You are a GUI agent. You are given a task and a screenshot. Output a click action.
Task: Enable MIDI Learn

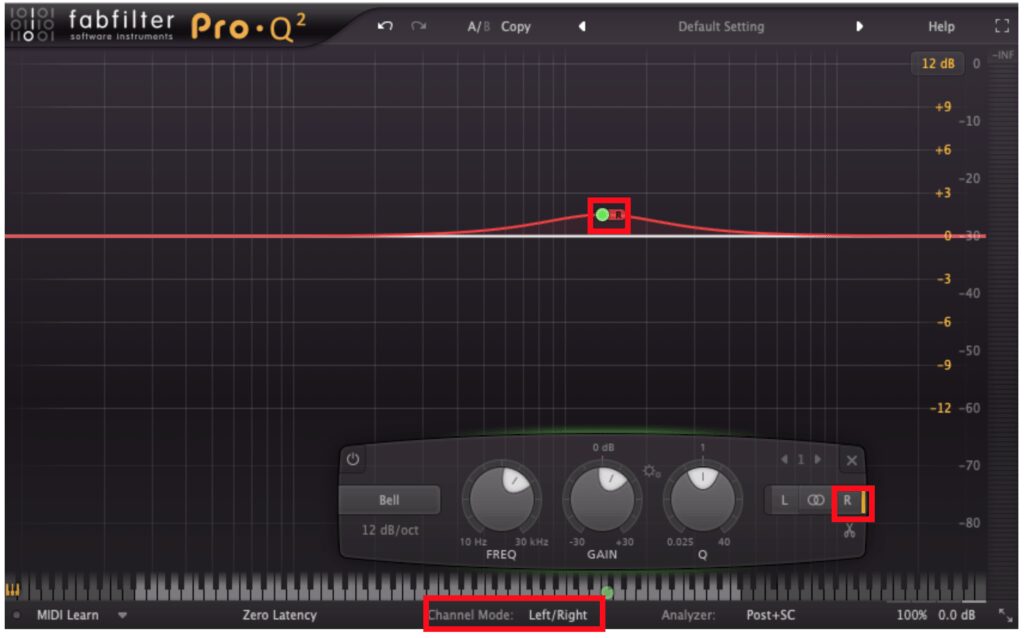click(67, 615)
